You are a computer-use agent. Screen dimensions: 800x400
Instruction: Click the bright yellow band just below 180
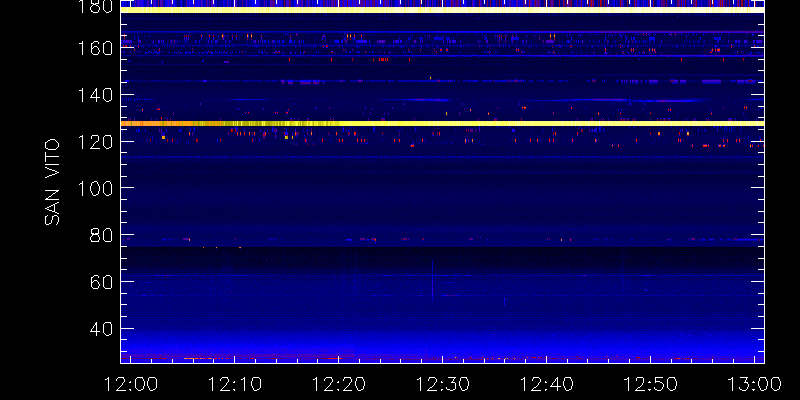[442, 10]
